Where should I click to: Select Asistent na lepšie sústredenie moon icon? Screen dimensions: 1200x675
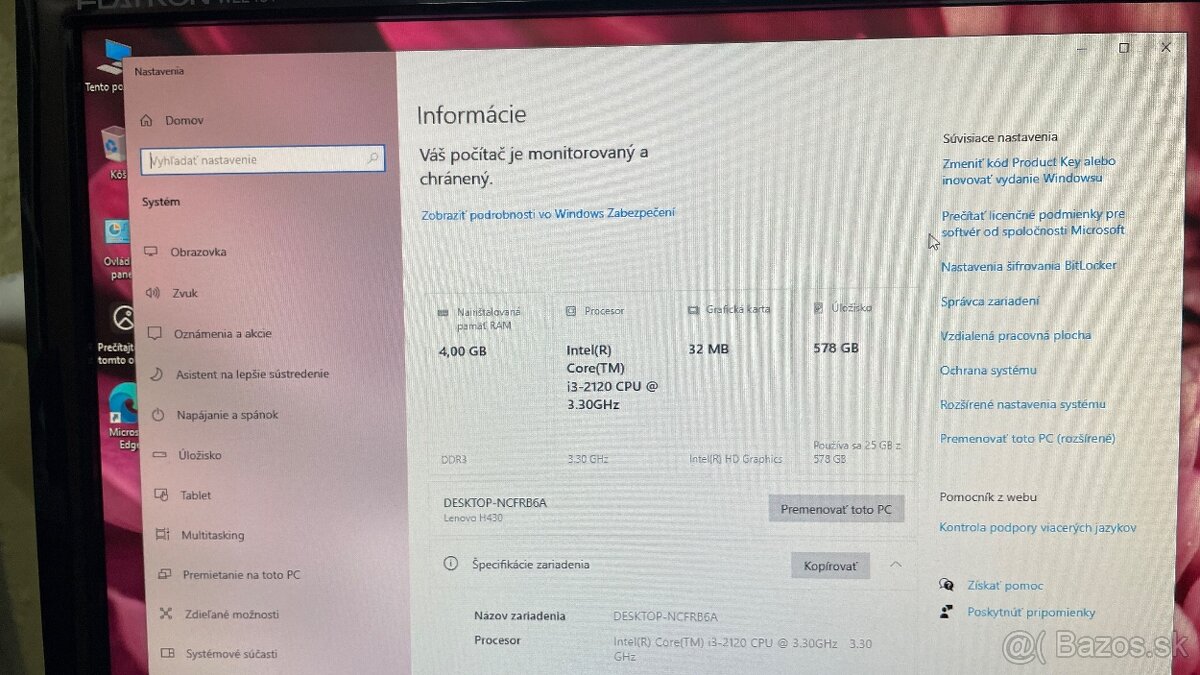click(156, 374)
